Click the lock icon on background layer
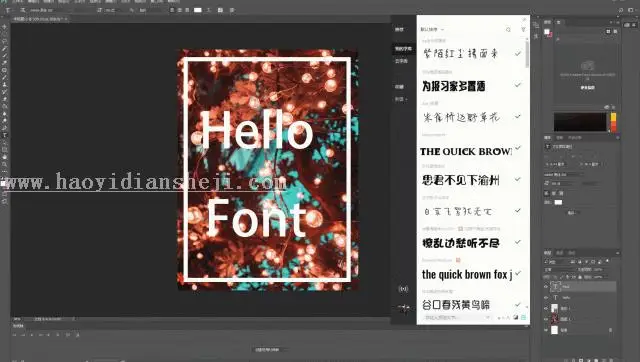The height and width of the screenshot is (362, 640). pyautogui.click(x=611, y=330)
